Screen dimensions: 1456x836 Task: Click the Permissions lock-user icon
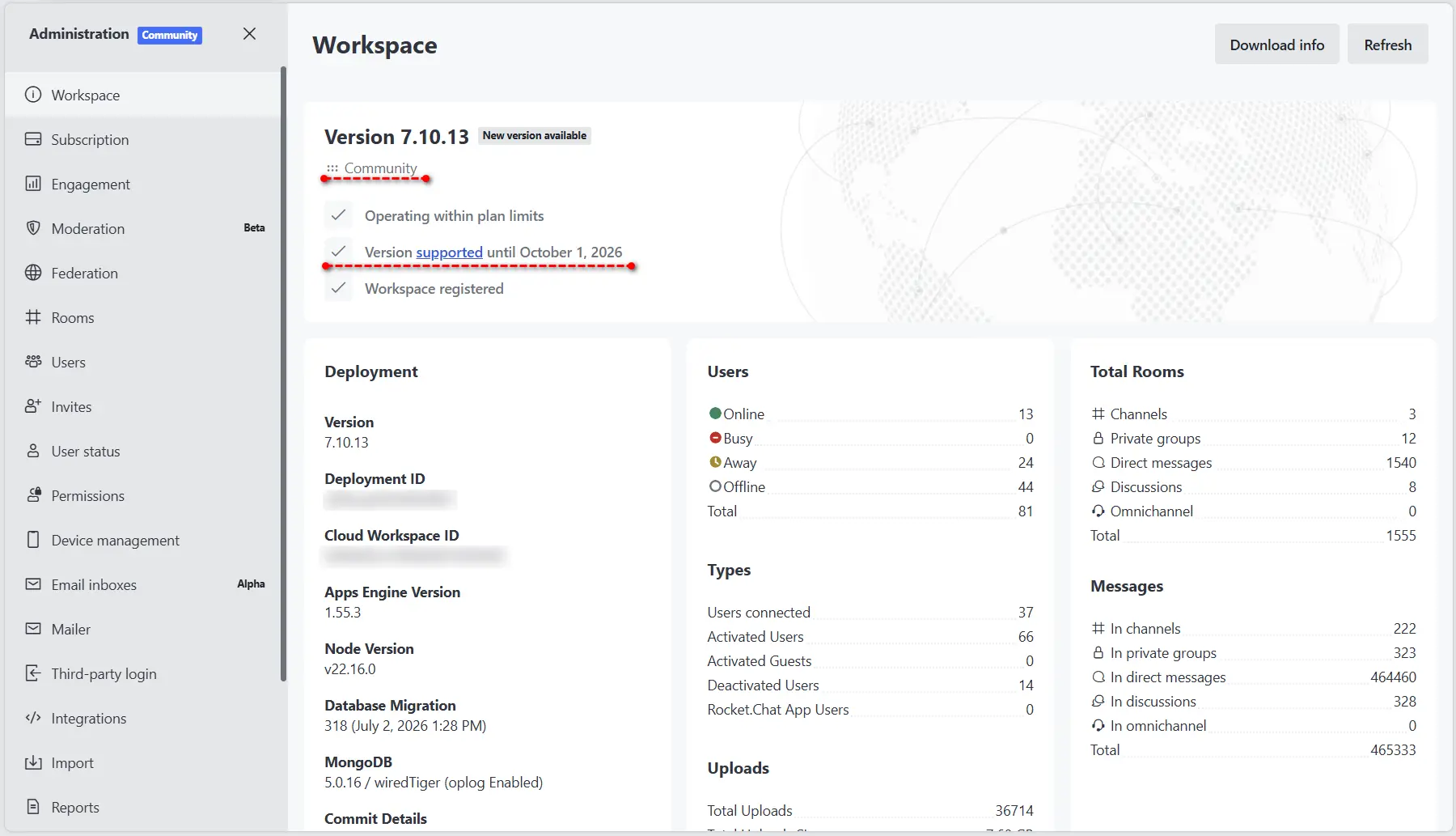[x=33, y=495]
